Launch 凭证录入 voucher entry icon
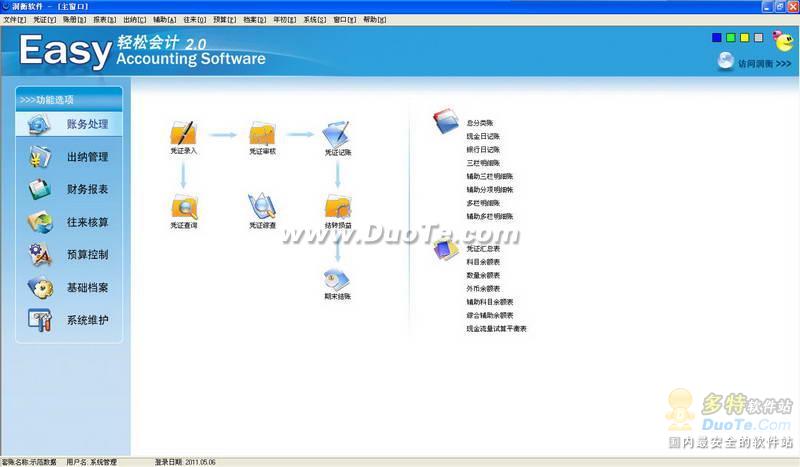800x467 pixels. point(183,137)
